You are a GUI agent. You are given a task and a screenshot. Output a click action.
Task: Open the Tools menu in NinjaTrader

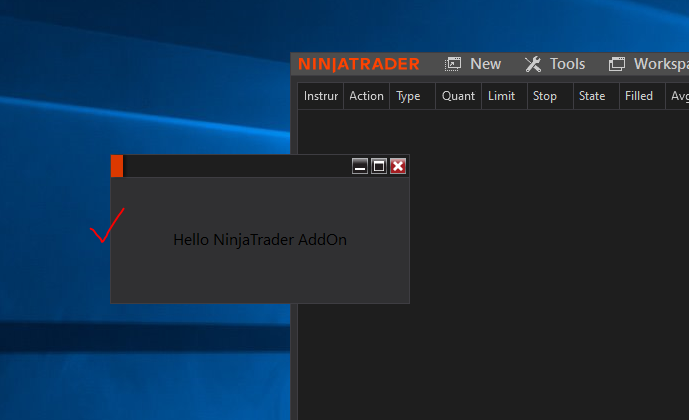point(567,64)
